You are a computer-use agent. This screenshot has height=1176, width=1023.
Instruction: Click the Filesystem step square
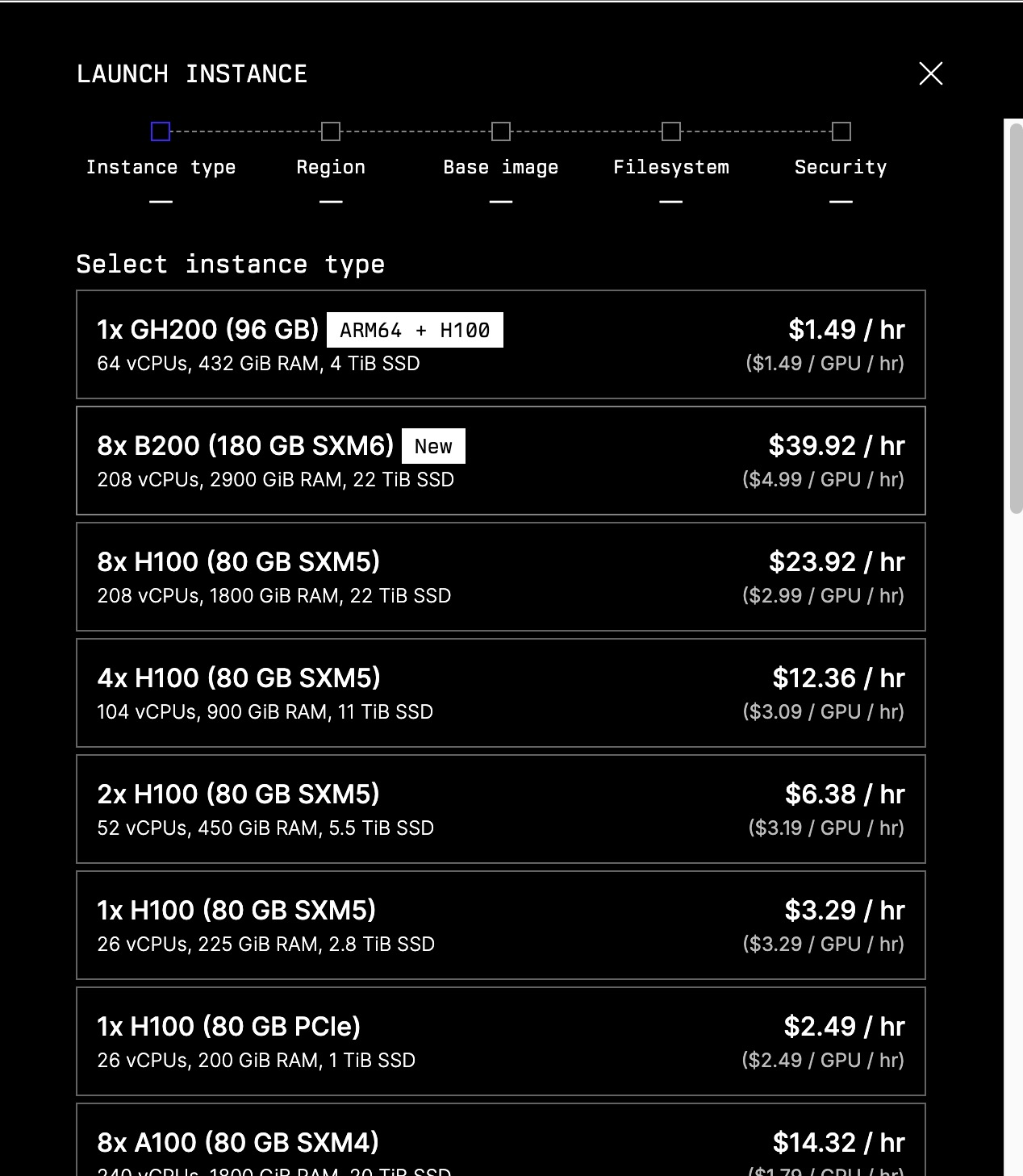click(x=671, y=131)
